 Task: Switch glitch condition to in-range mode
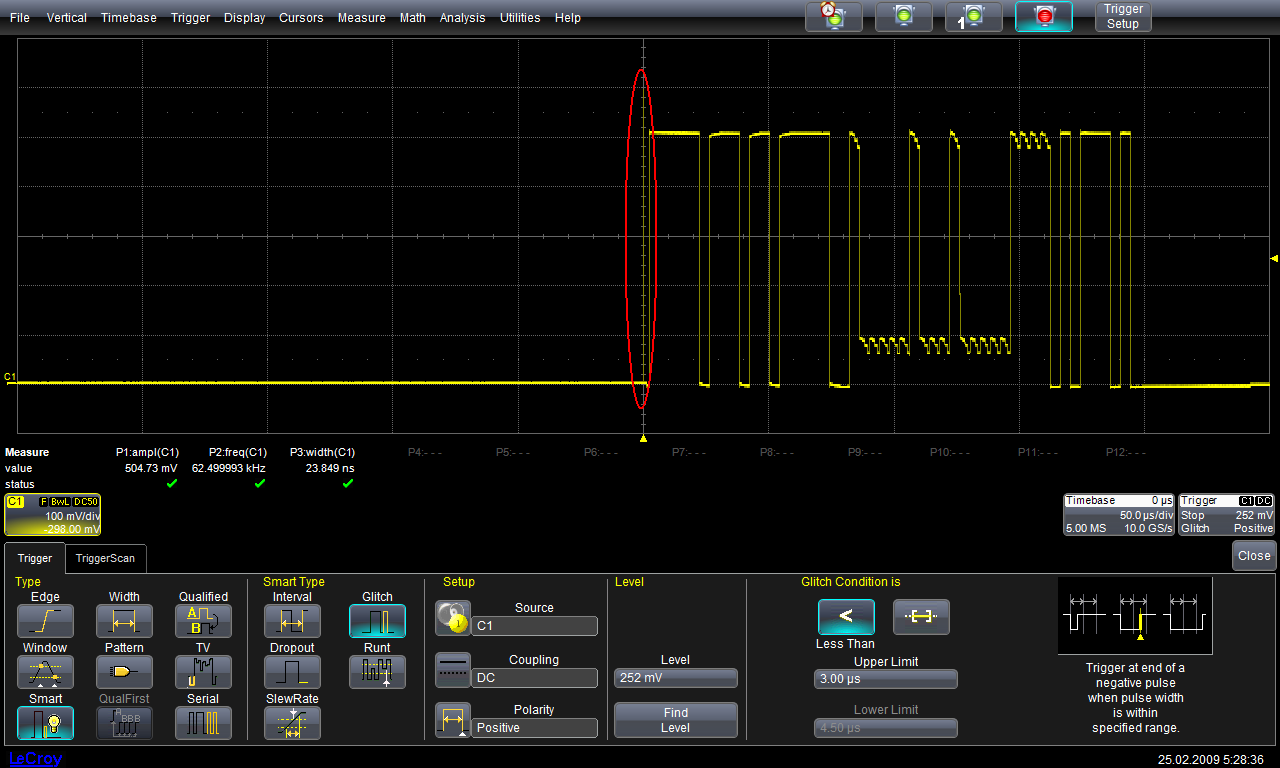pyautogui.click(x=921, y=617)
